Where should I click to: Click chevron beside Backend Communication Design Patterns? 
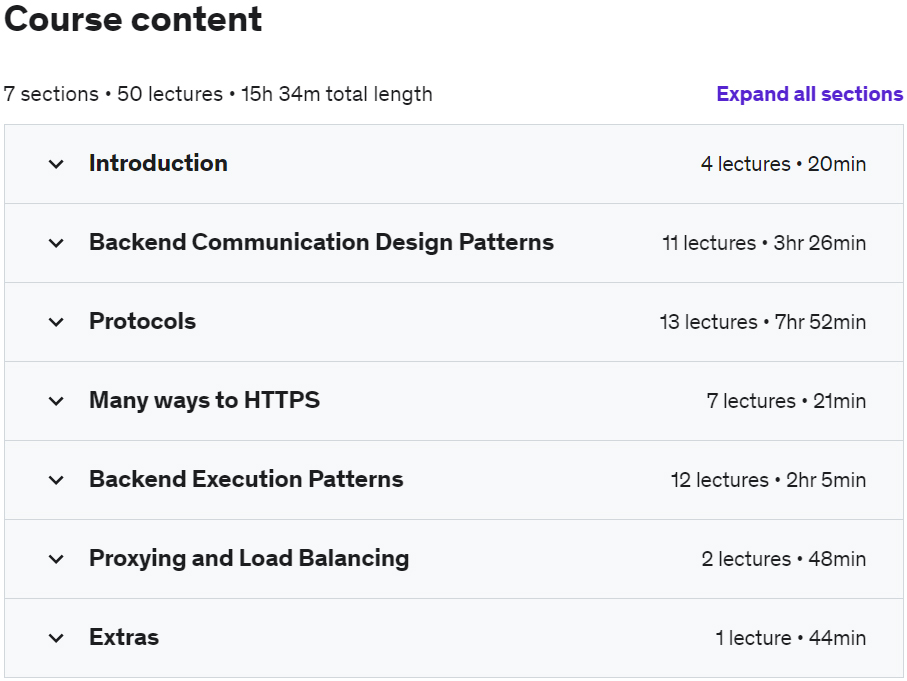click(x=56, y=243)
